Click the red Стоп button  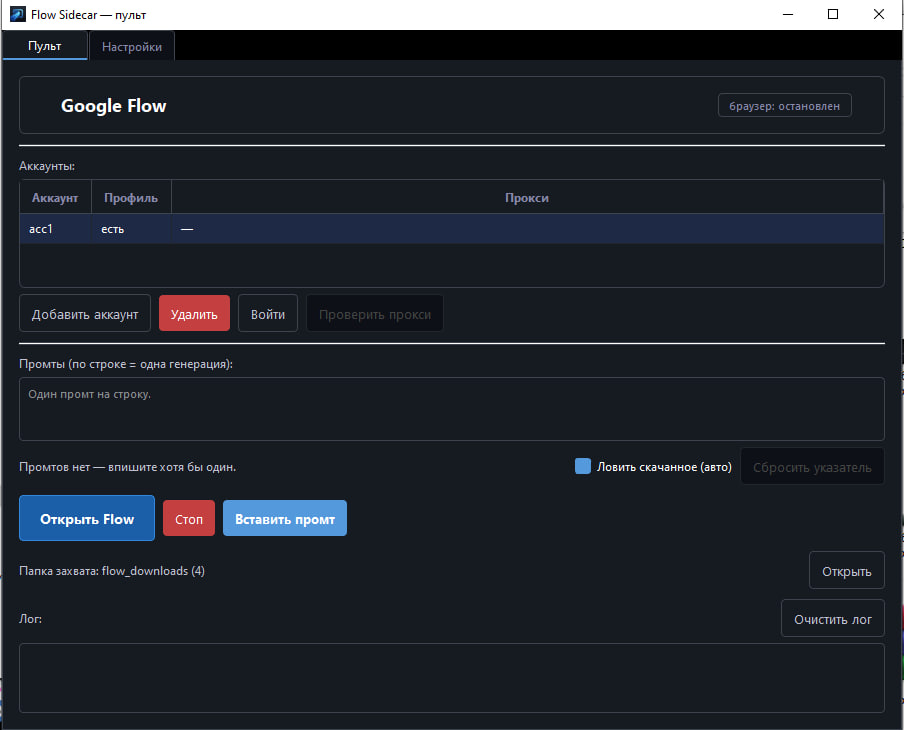click(189, 518)
